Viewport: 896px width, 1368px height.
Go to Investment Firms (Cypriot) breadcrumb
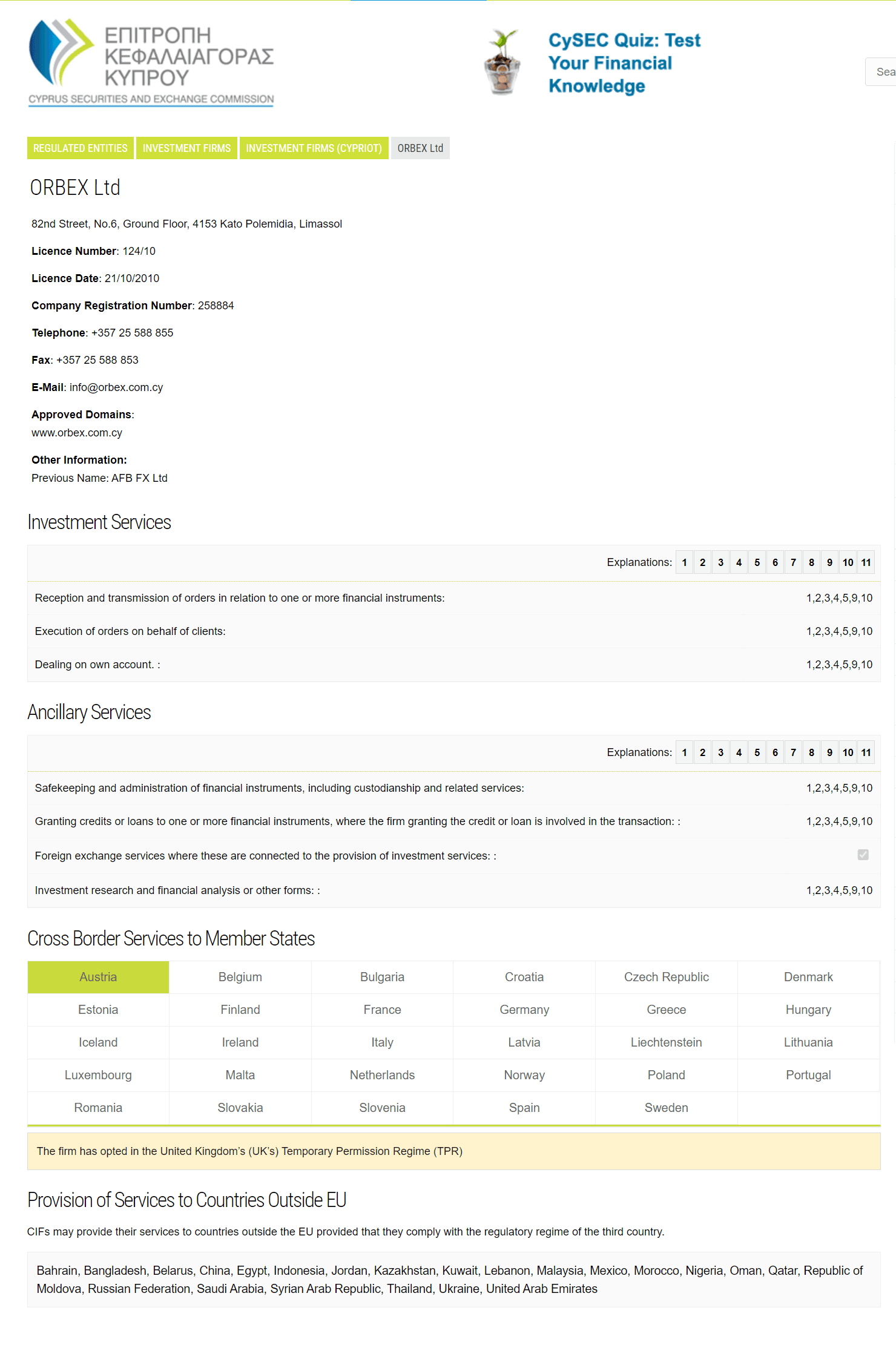(x=314, y=148)
